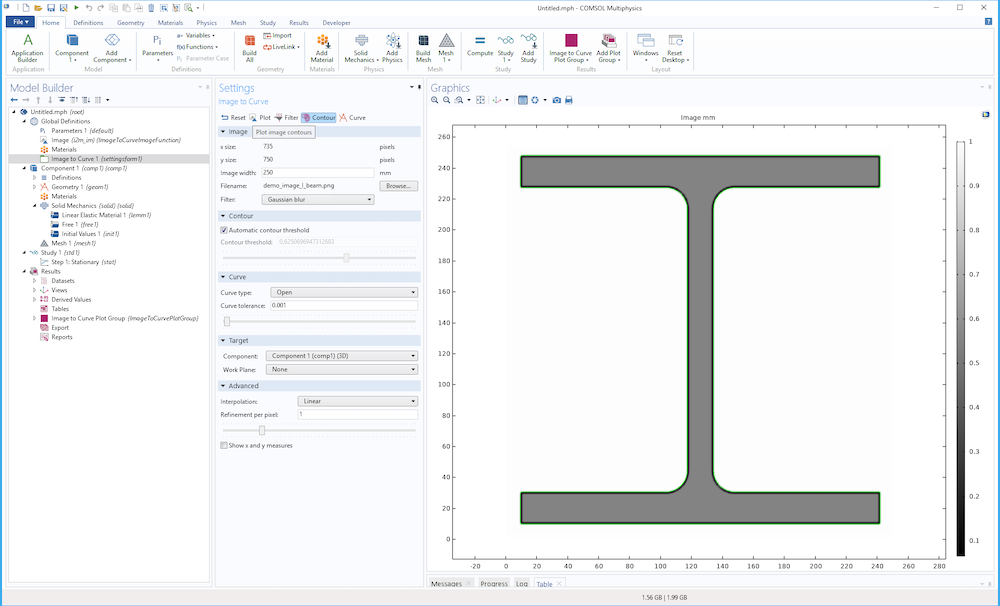
Task: Open the Log tab
Action: (x=522, y=583)
